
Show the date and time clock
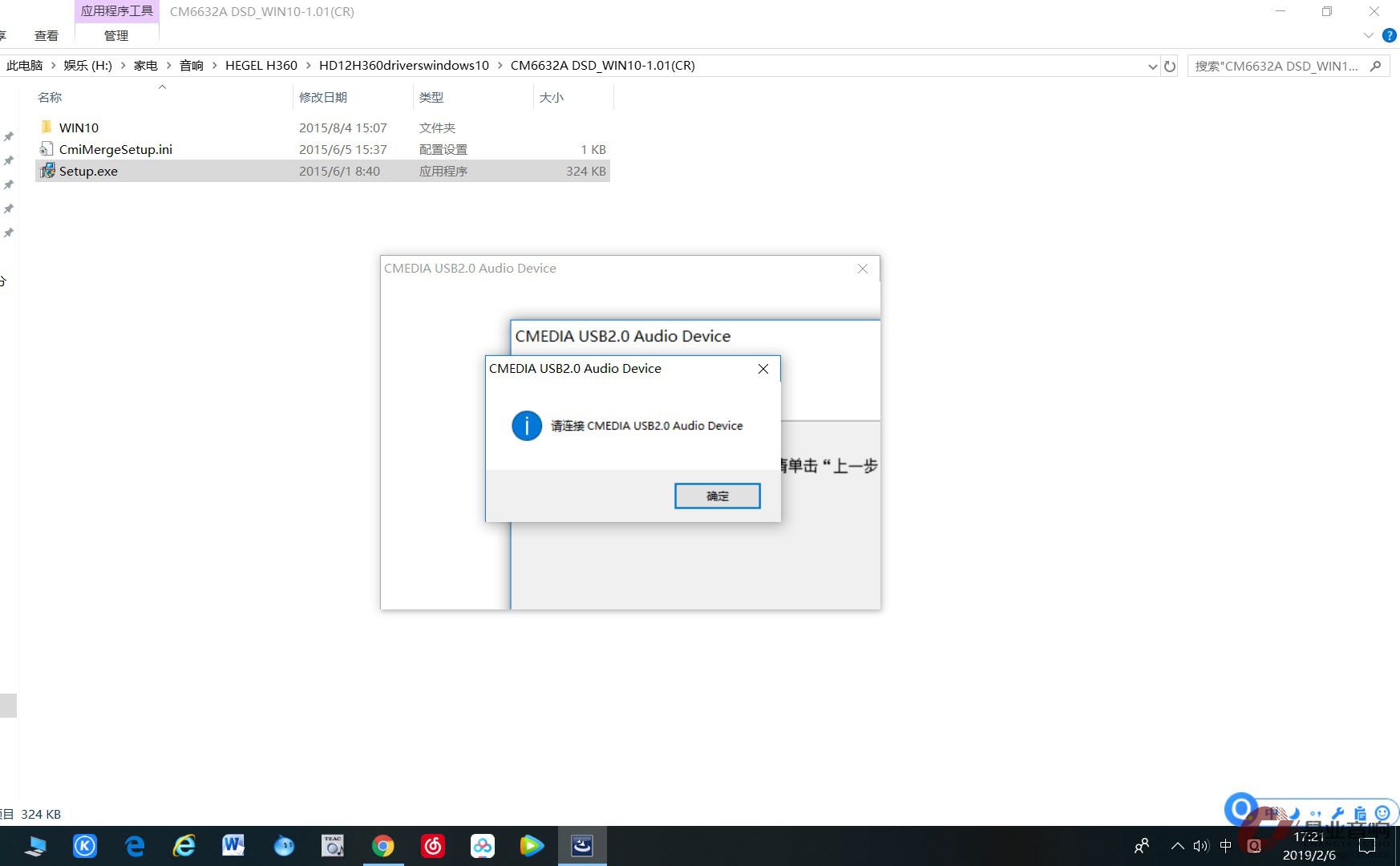click(1309, 846)
